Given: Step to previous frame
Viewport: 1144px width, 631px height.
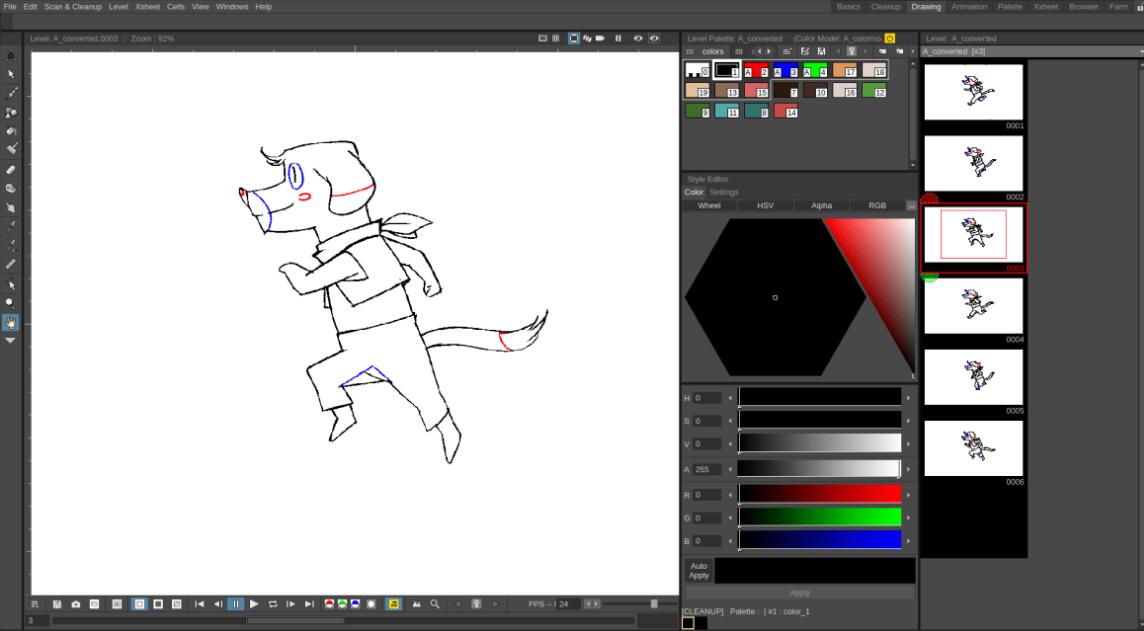Looking at the screenshot, I should [x=217, y=604].
